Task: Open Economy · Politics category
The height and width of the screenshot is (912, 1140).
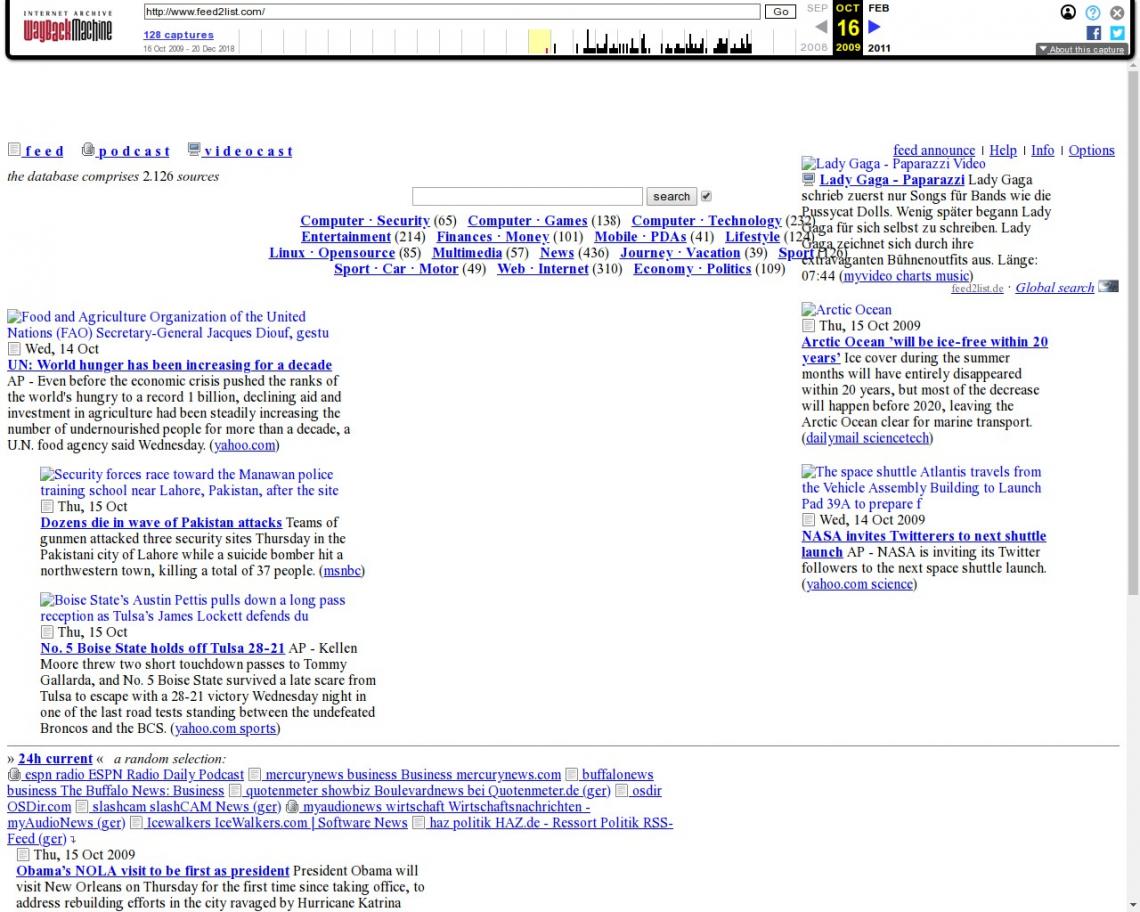Action: 692,268
